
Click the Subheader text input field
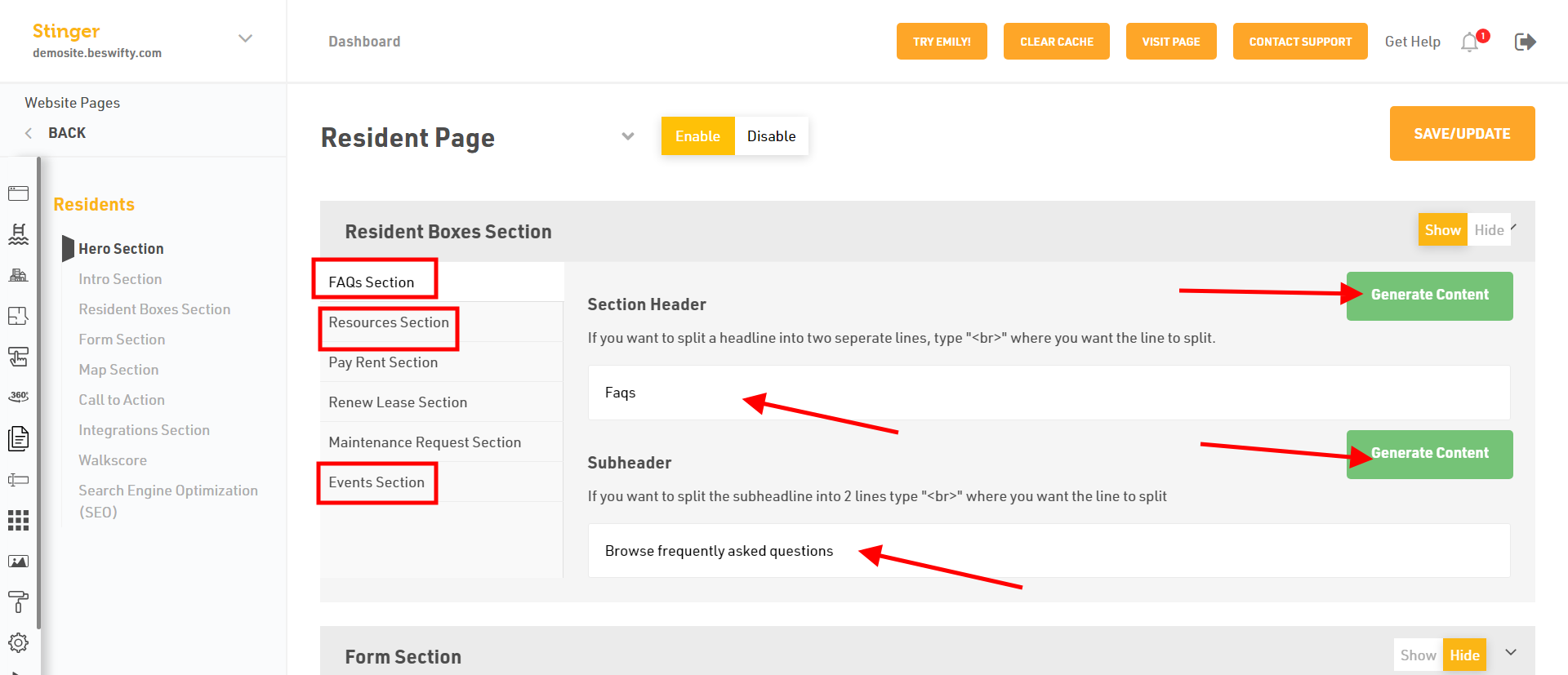pyautogui.click(x=1049, y=551)
